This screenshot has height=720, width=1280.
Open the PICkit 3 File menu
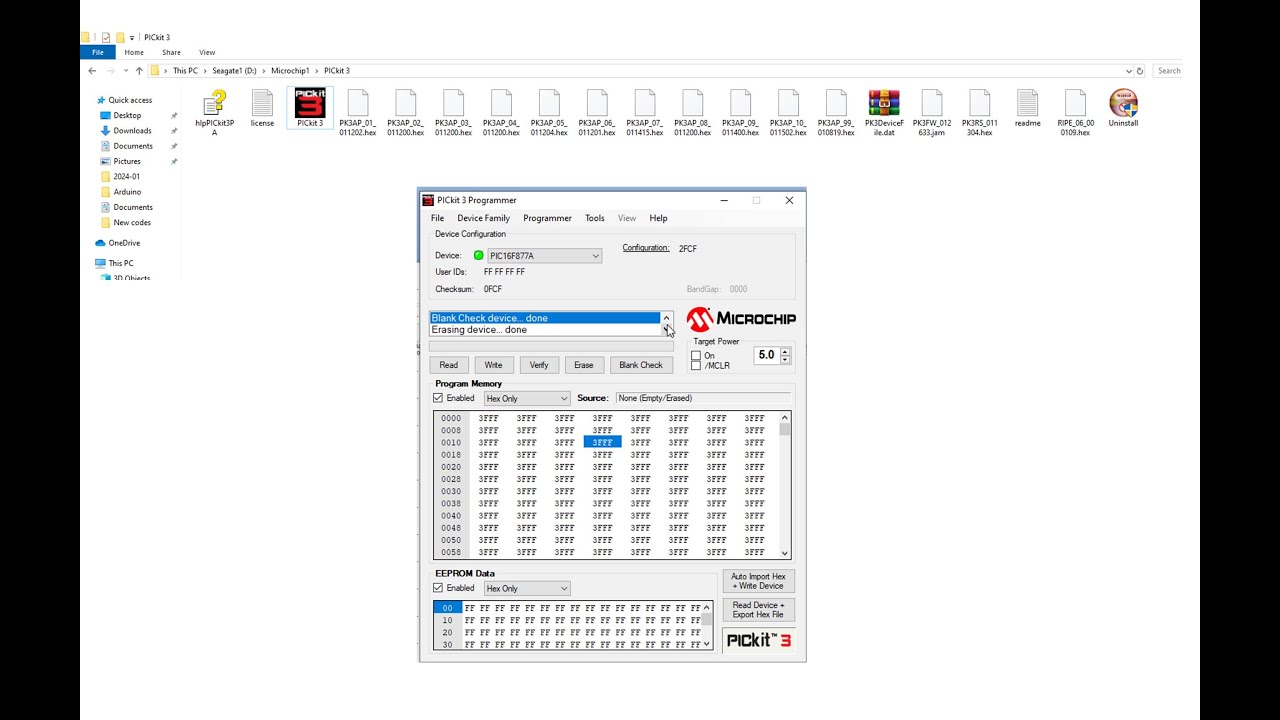[x=437, y=218]
